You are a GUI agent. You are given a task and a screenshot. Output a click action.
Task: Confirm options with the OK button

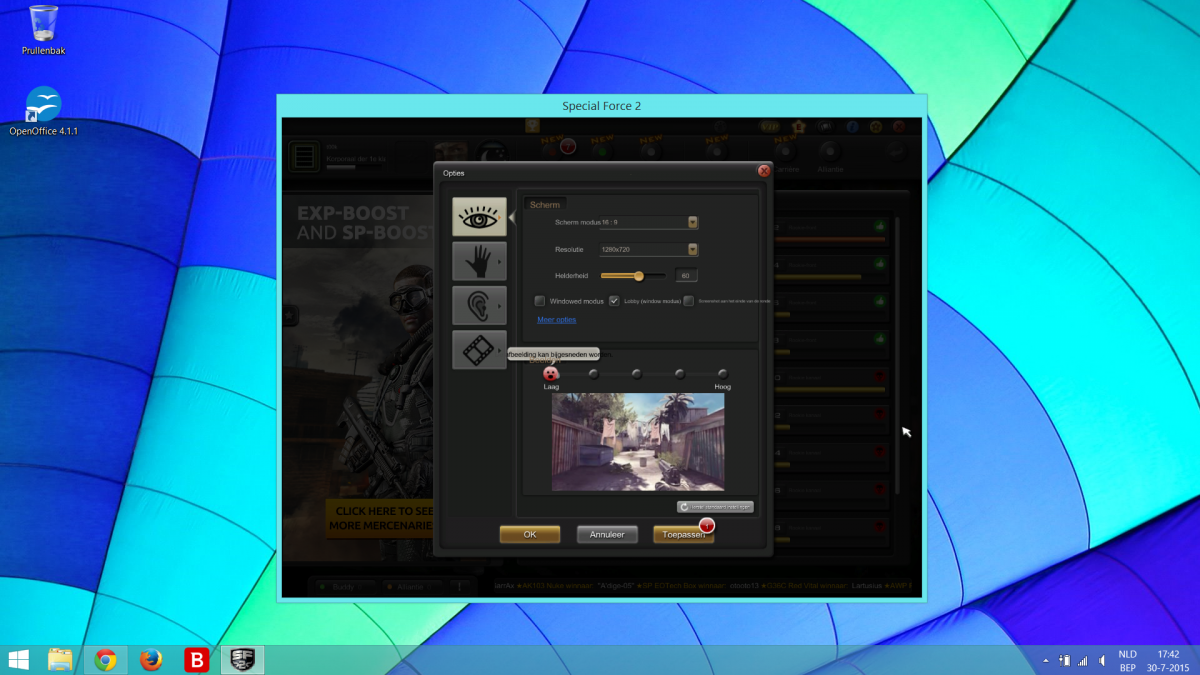[x=530, y=535]
